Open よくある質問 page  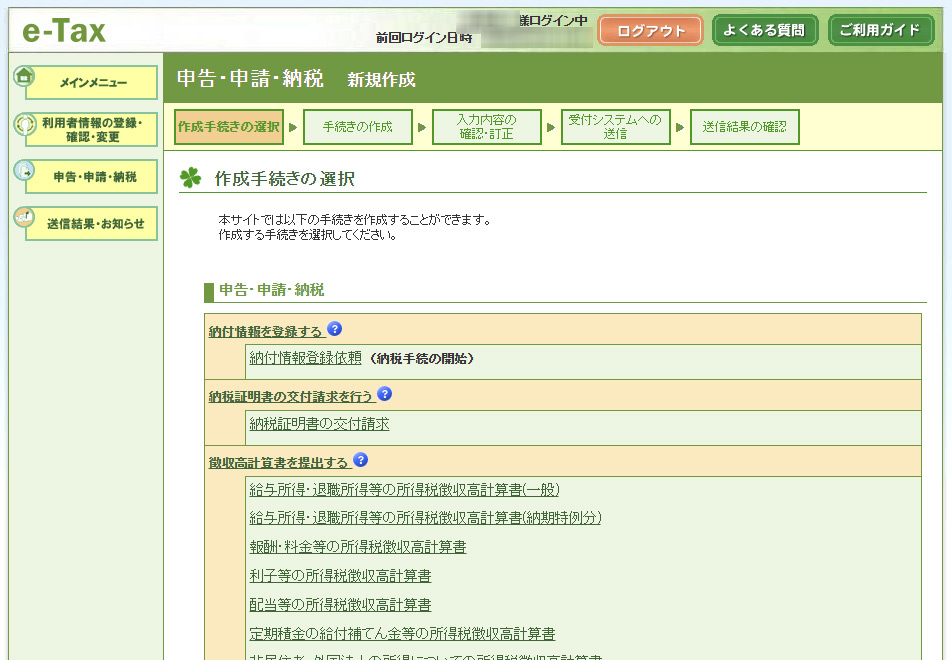click(765, 30)
